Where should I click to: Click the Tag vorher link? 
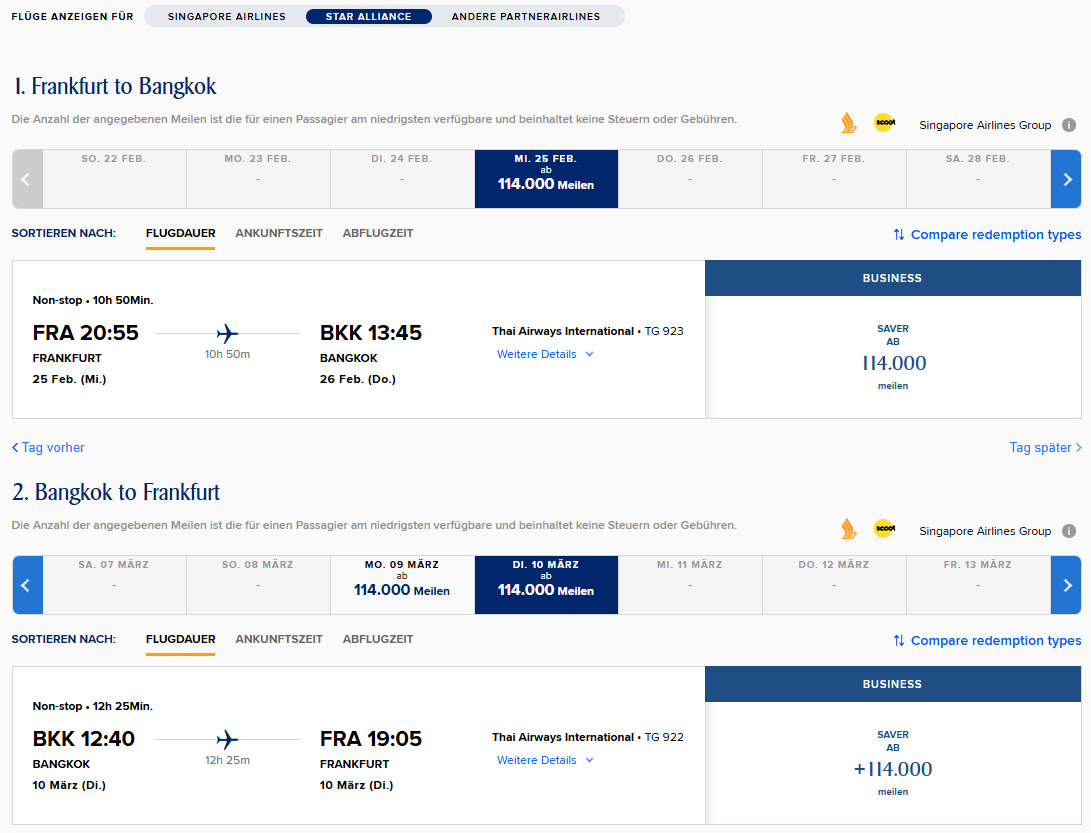(47, 447)
